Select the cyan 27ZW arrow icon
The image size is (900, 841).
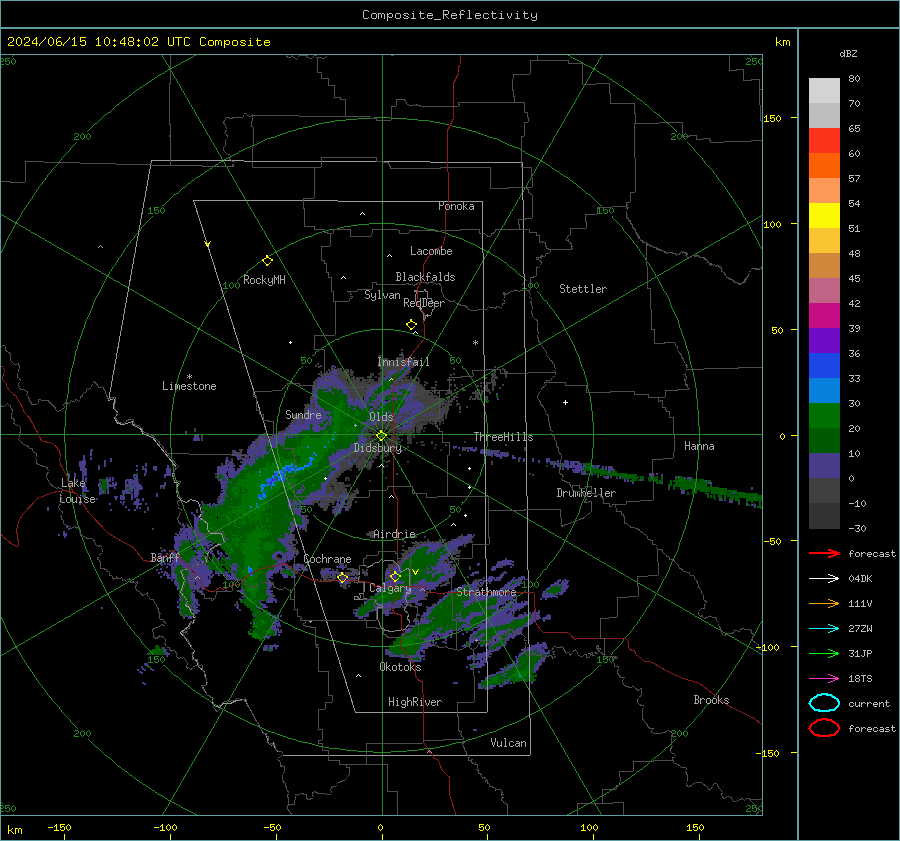824,629
